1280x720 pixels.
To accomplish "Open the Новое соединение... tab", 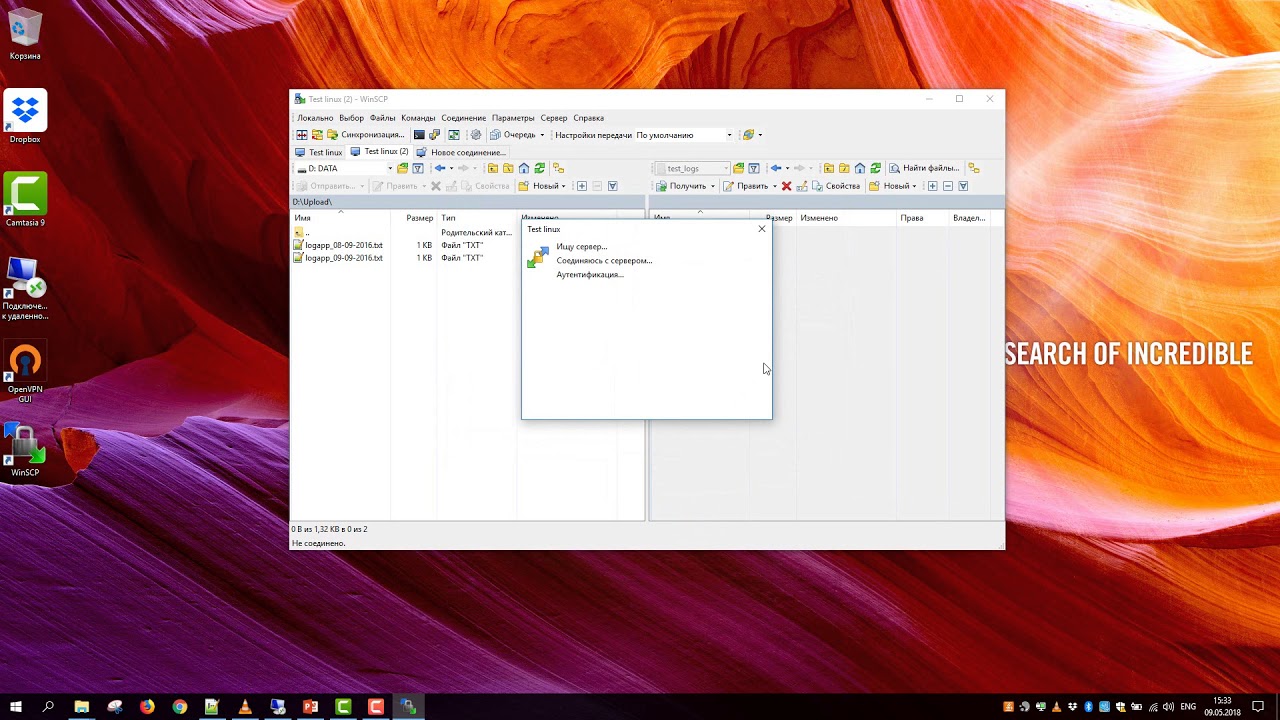I will [x=460, y=153].
